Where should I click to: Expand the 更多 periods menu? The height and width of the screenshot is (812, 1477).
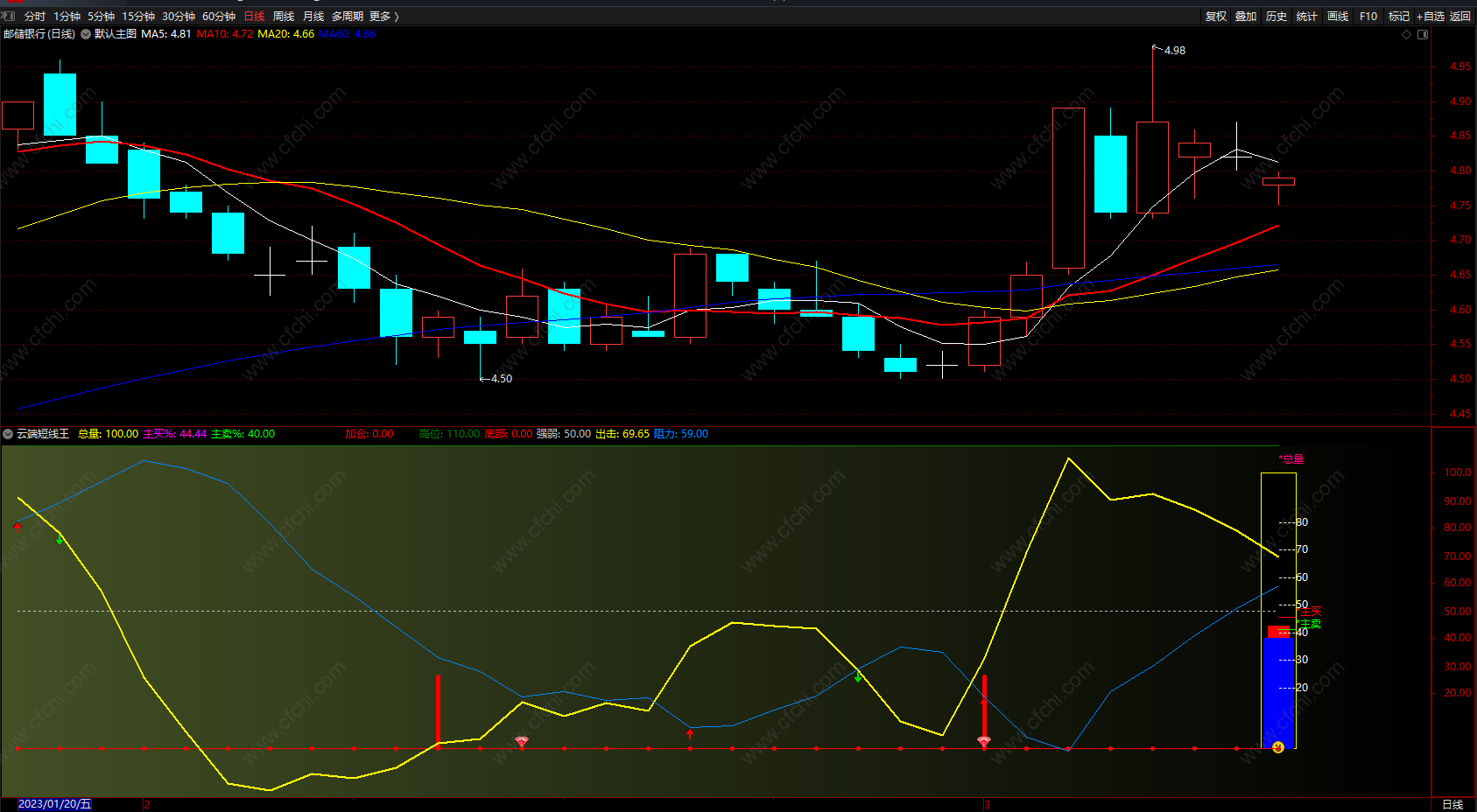click(x=383, y=17)
